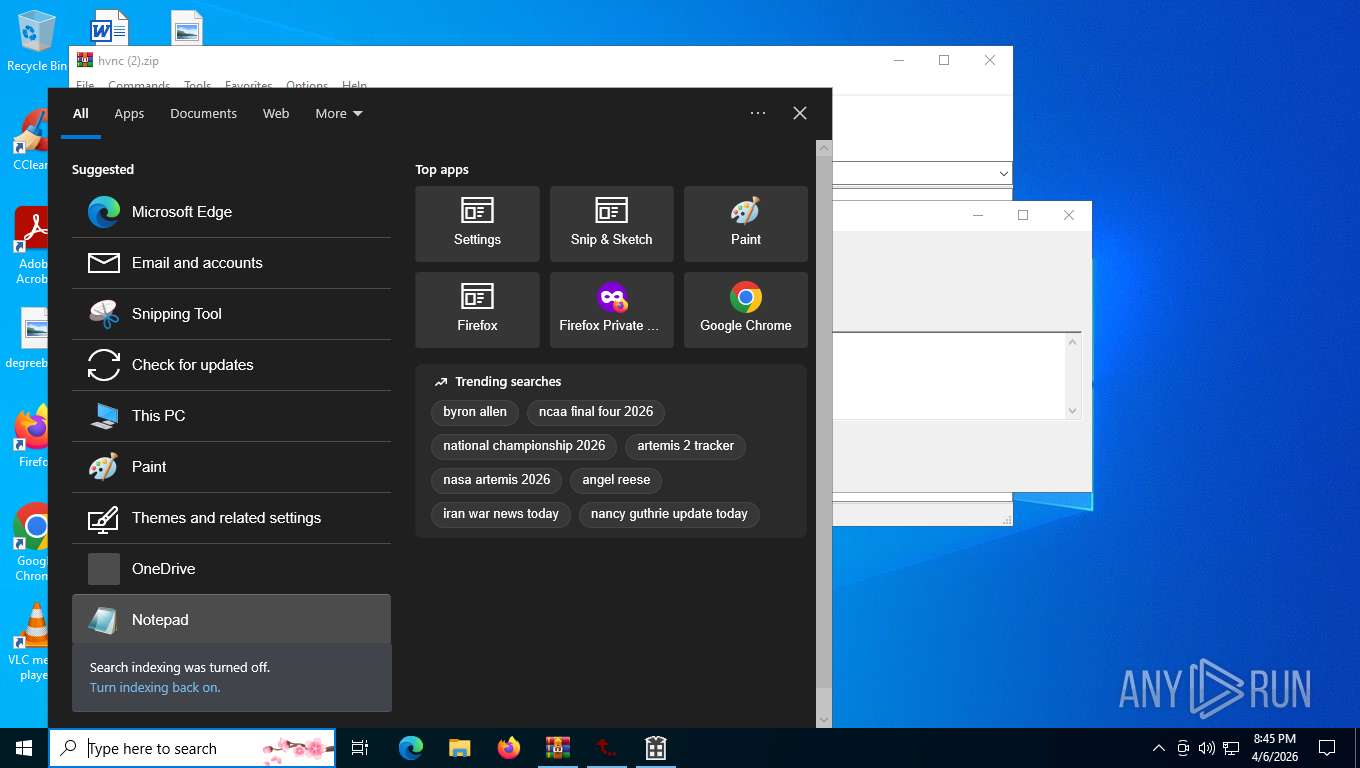Open Firefox Private Browsing tile

coord(612,310)
